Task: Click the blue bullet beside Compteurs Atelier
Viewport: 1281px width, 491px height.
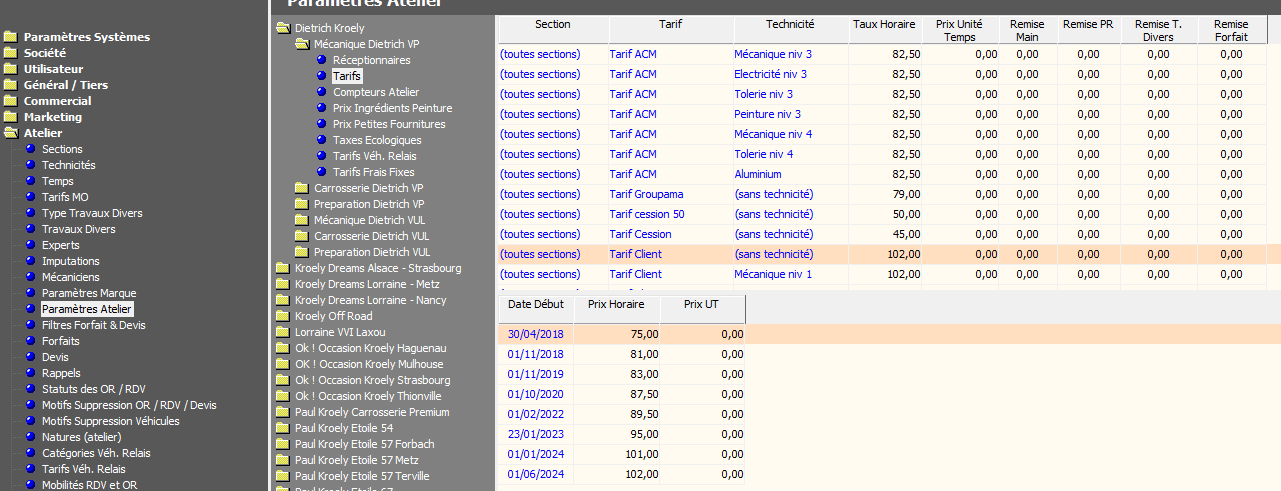Action: [321, 92]
